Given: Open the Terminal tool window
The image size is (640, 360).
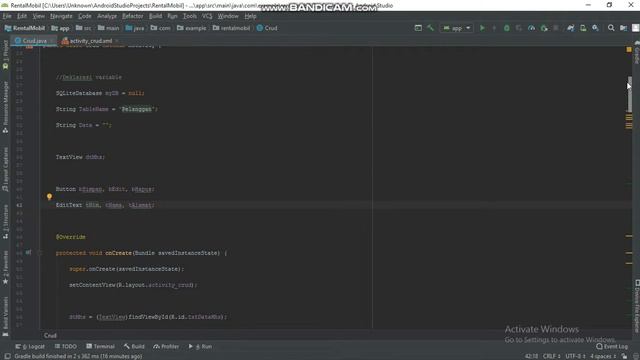Looking at the screenshot, I should point(100,347).
